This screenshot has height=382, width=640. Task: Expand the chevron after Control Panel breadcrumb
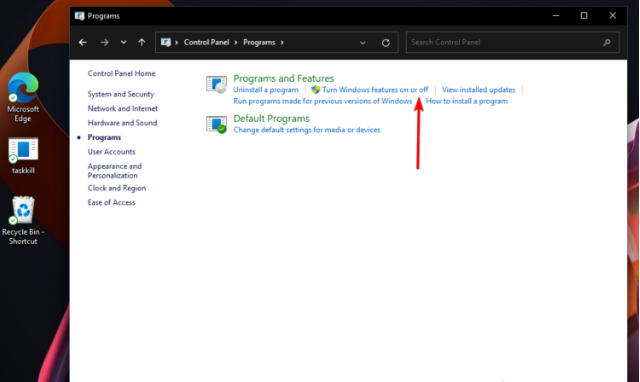(236, 42)
